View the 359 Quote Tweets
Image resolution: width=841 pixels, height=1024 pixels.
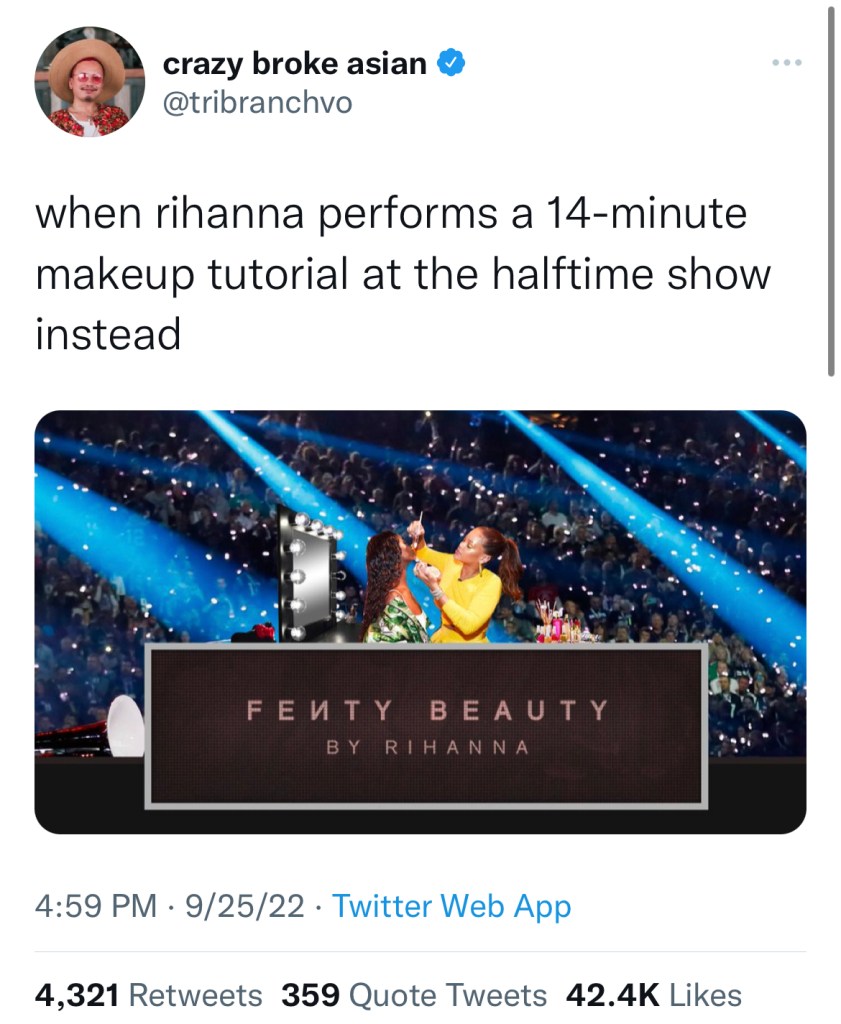(414, 995)
